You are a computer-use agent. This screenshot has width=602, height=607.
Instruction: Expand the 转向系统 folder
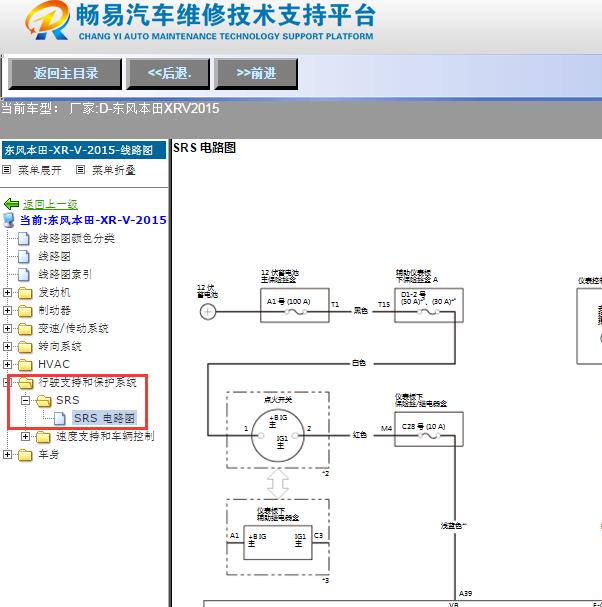tap(7, 346)
